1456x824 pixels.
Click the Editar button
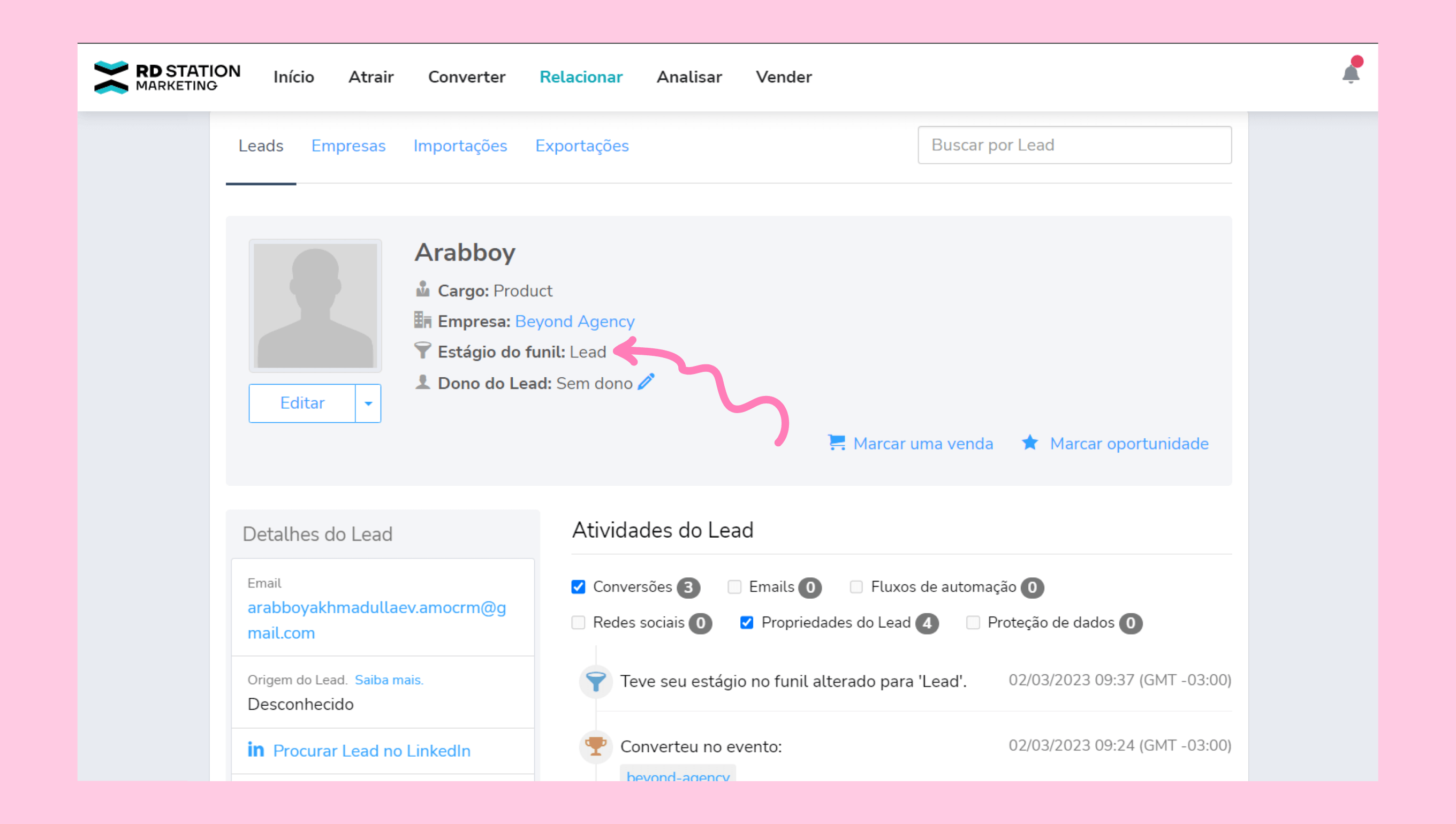pyautogui.click(x=302, y=403)
